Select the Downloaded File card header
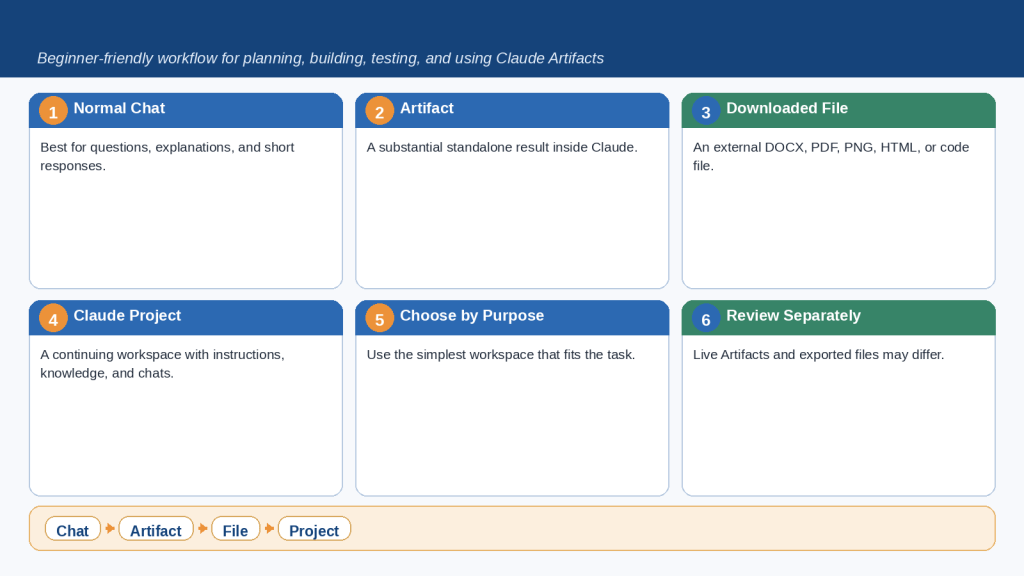The height and width of the screenshot is (576, 1024). pos(839,110)
